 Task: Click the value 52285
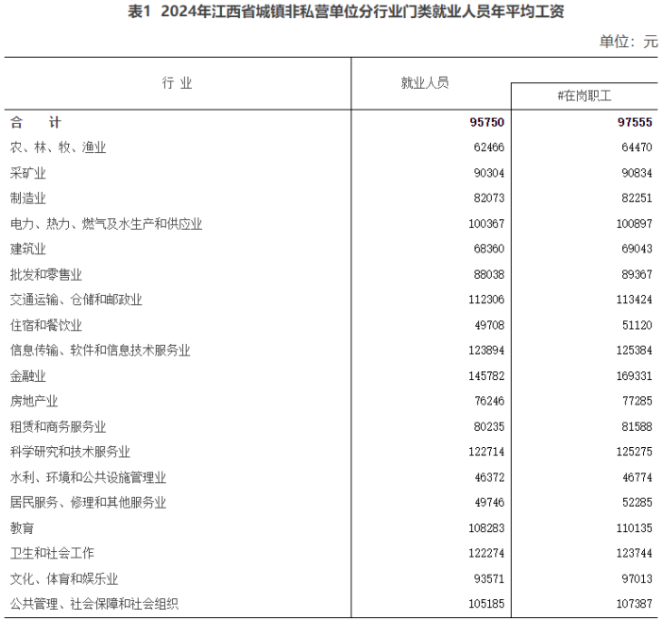pos(637,502)
